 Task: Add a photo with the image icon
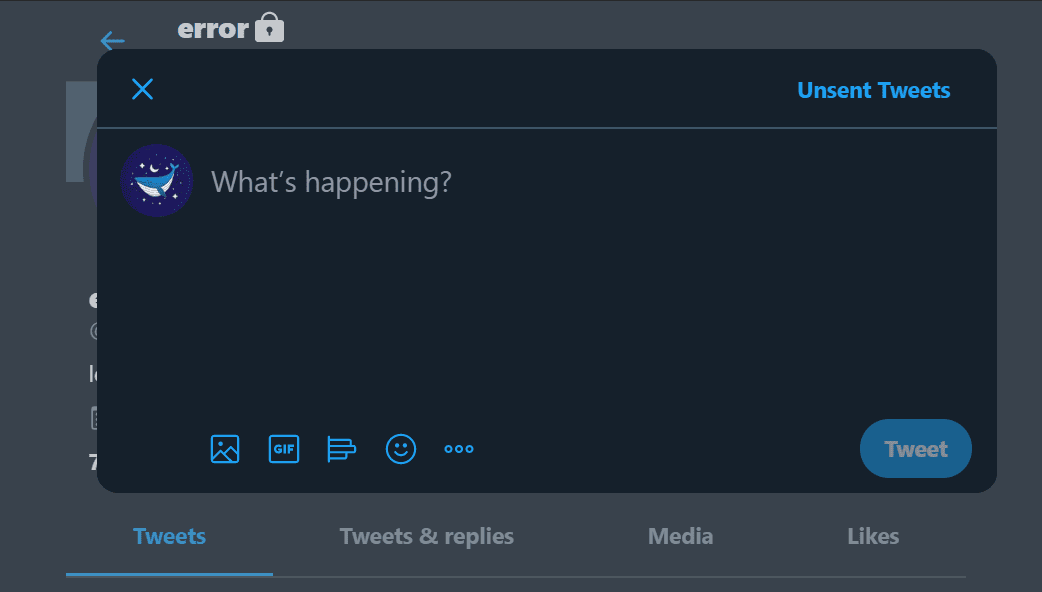[x=225, y=449]
